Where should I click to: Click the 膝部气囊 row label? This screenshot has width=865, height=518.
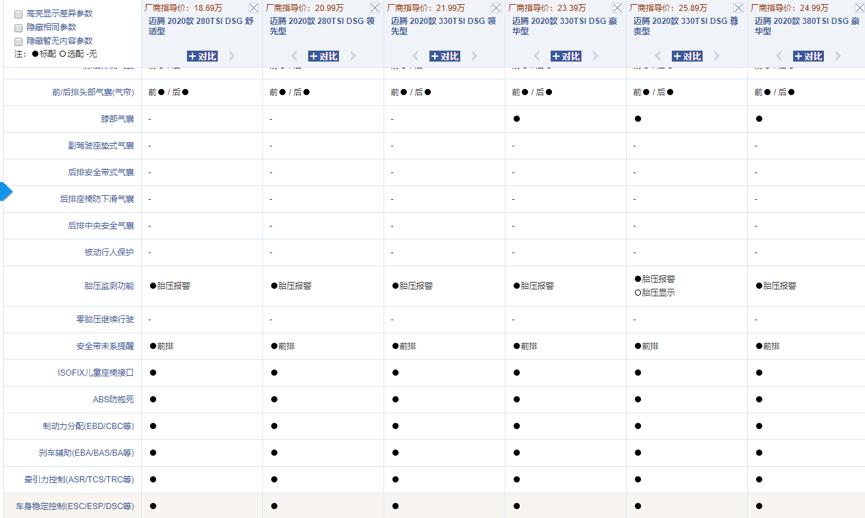pos(118,119)
